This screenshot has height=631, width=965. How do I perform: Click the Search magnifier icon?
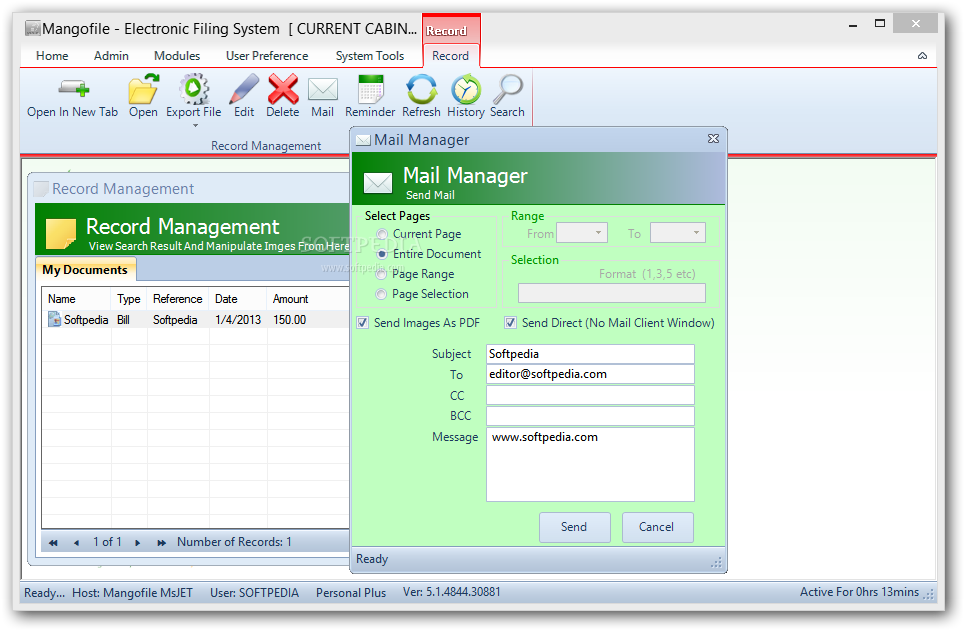coord(508,89)
